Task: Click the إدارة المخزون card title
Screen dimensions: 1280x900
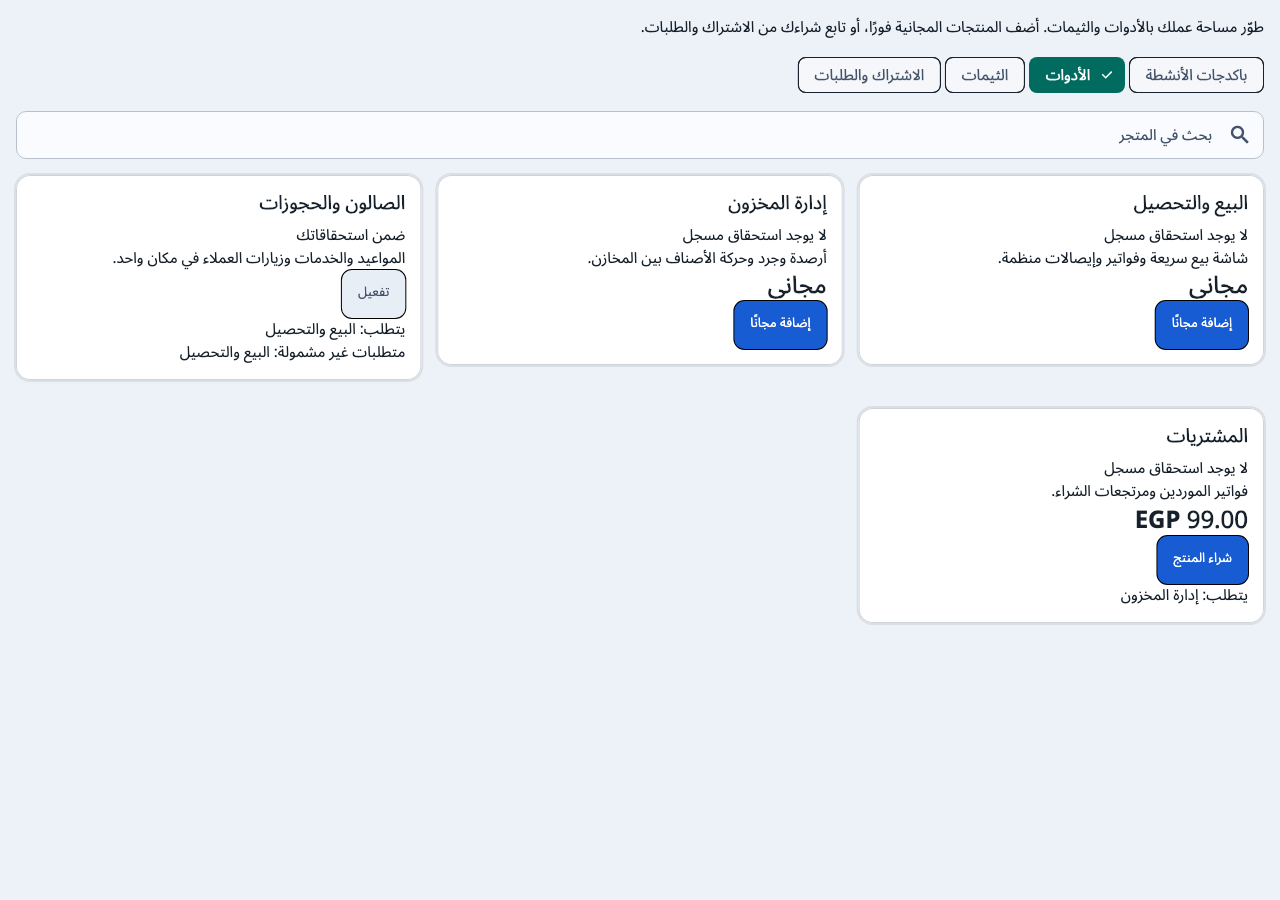Action: point(777,203)
